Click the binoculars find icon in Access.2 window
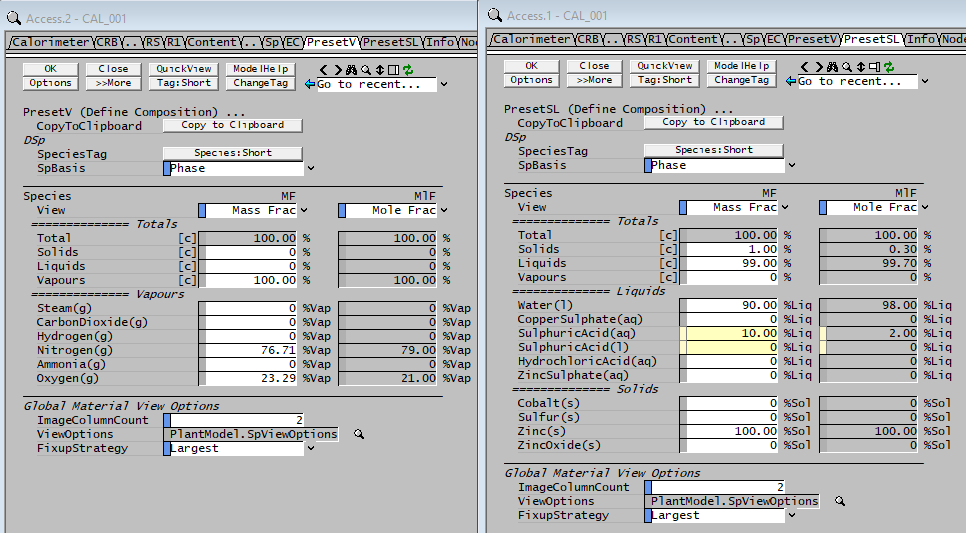966x533 pixels. click(351, 70)
